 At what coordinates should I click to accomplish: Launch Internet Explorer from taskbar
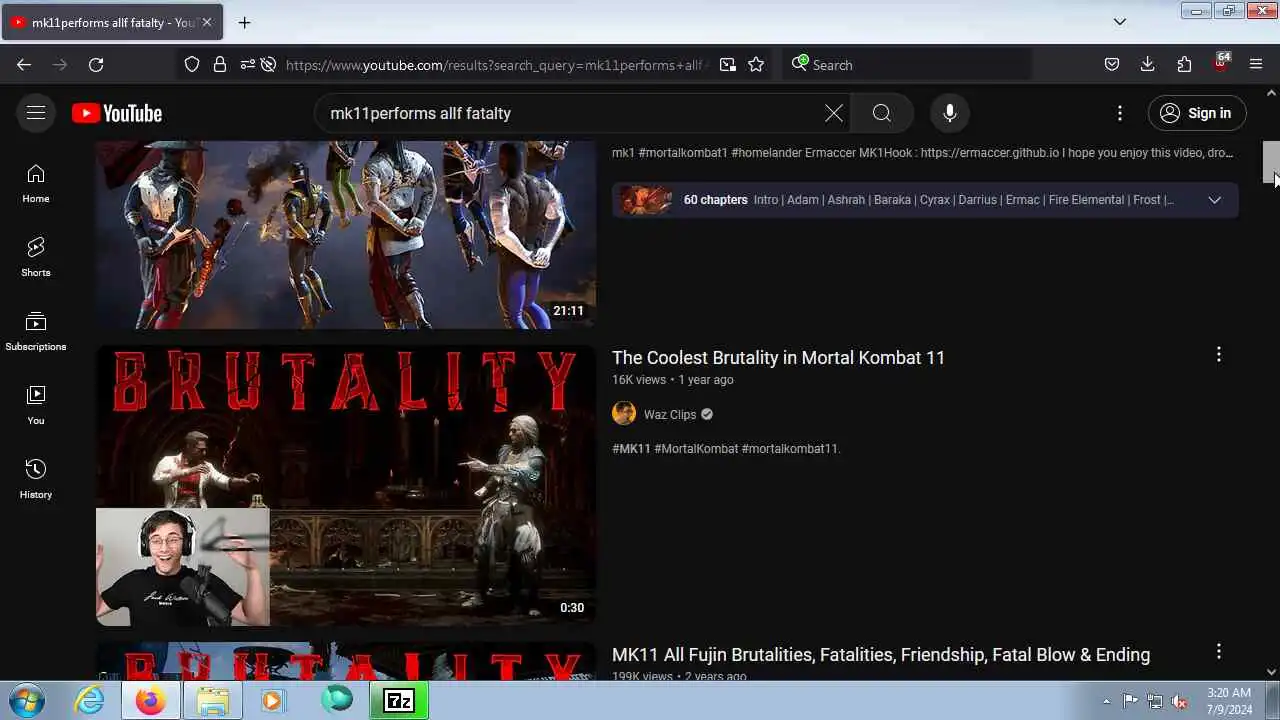[90, 701]
